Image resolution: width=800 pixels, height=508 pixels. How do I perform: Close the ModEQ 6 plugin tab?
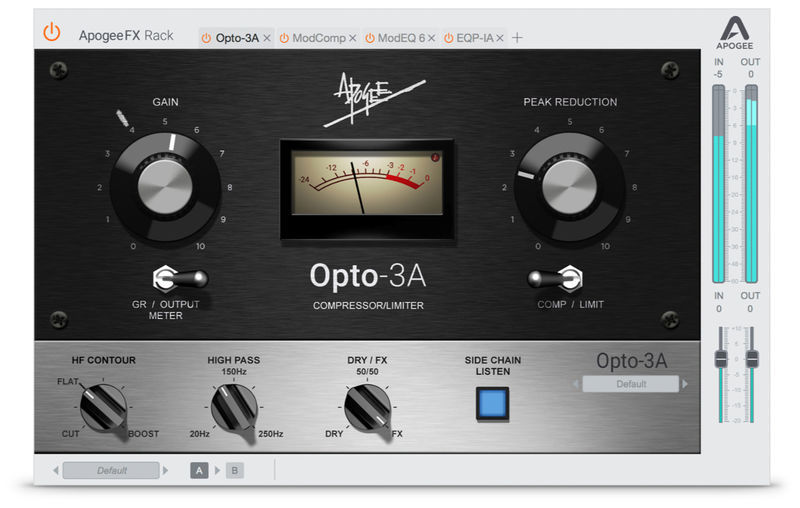pyautogui.click(x=432, y=38)
